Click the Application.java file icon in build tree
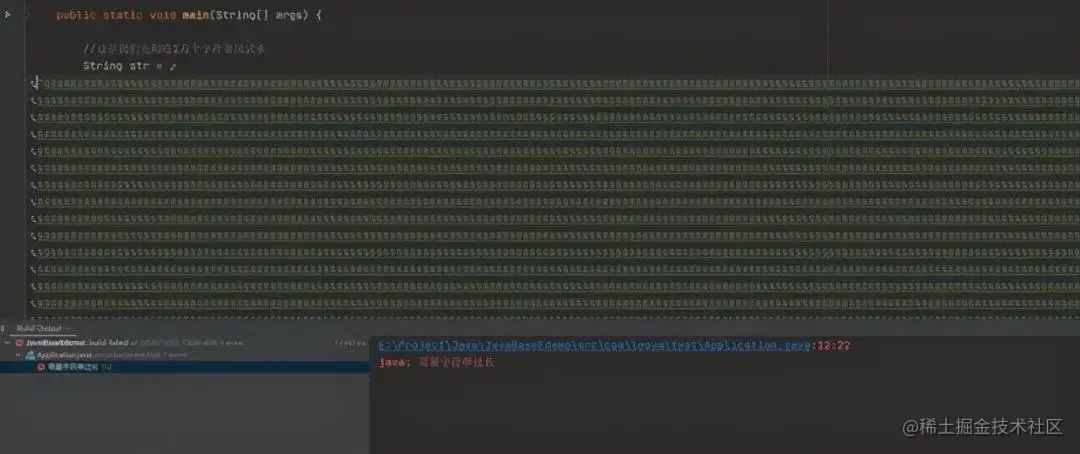The width and height of the screenshot is (1080, 454). click(30, 355)
